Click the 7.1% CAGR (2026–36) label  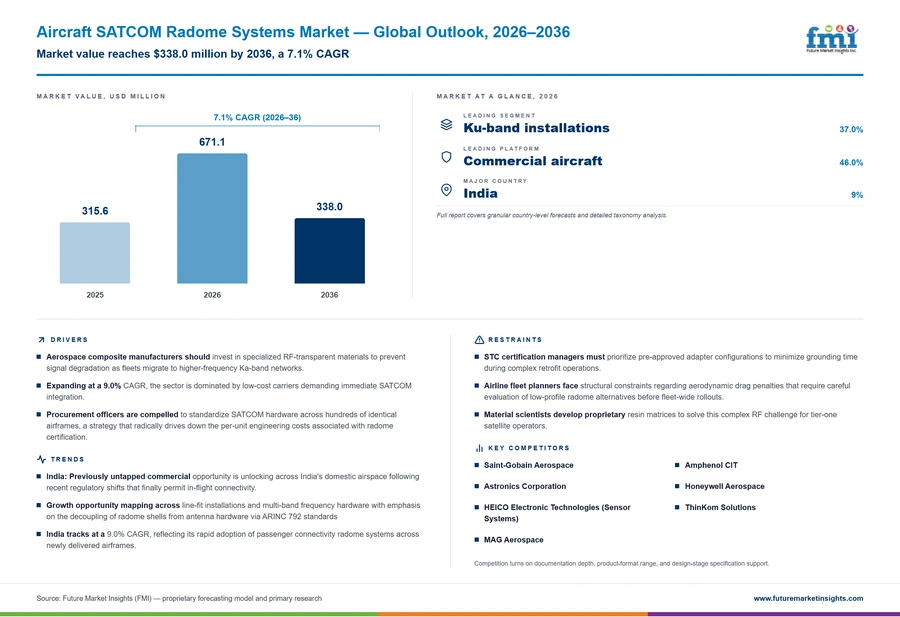click(x=257, y=117)
